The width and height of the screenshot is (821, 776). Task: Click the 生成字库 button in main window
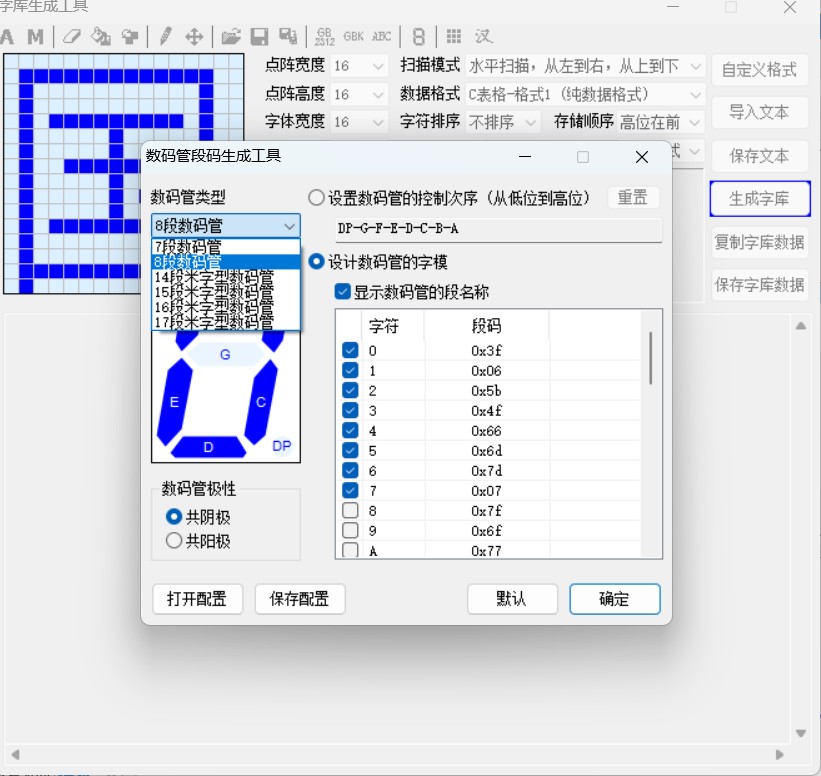760,198
